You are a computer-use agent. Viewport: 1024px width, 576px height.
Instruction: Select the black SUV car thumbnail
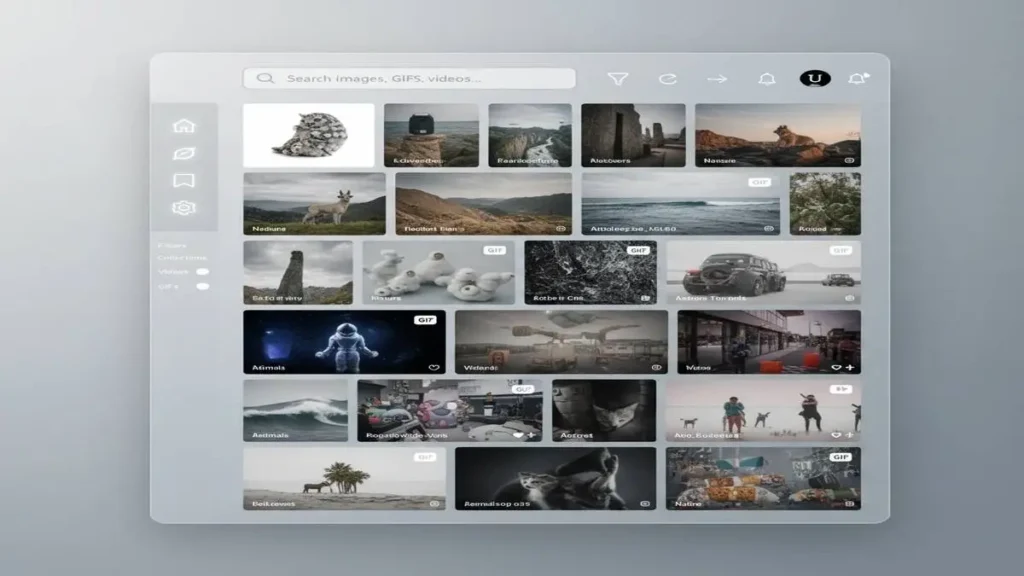coord(763,271)
